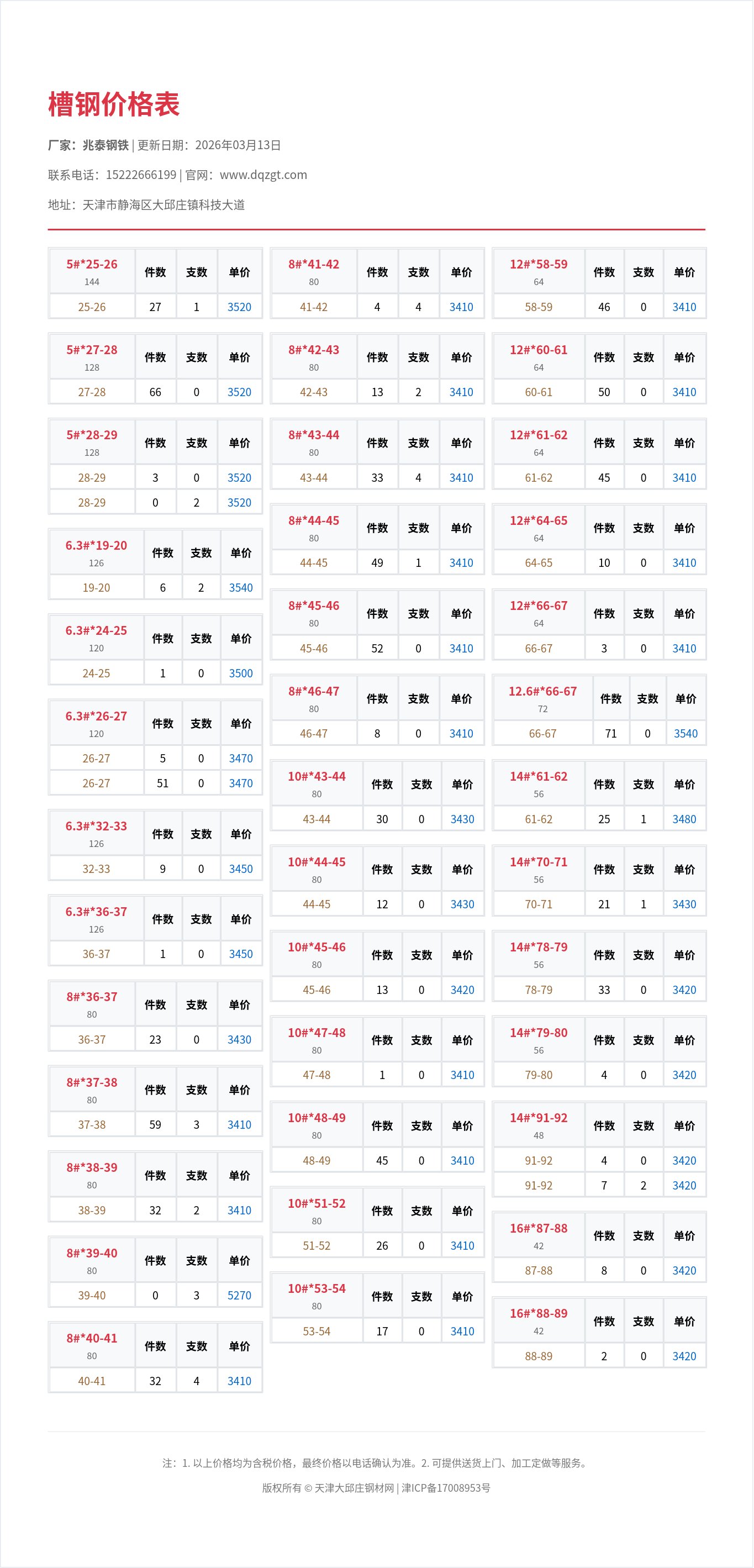
Task: Click the 天津大邱庄钢材网 copyright text
Action: click(x=354, y=1488)
